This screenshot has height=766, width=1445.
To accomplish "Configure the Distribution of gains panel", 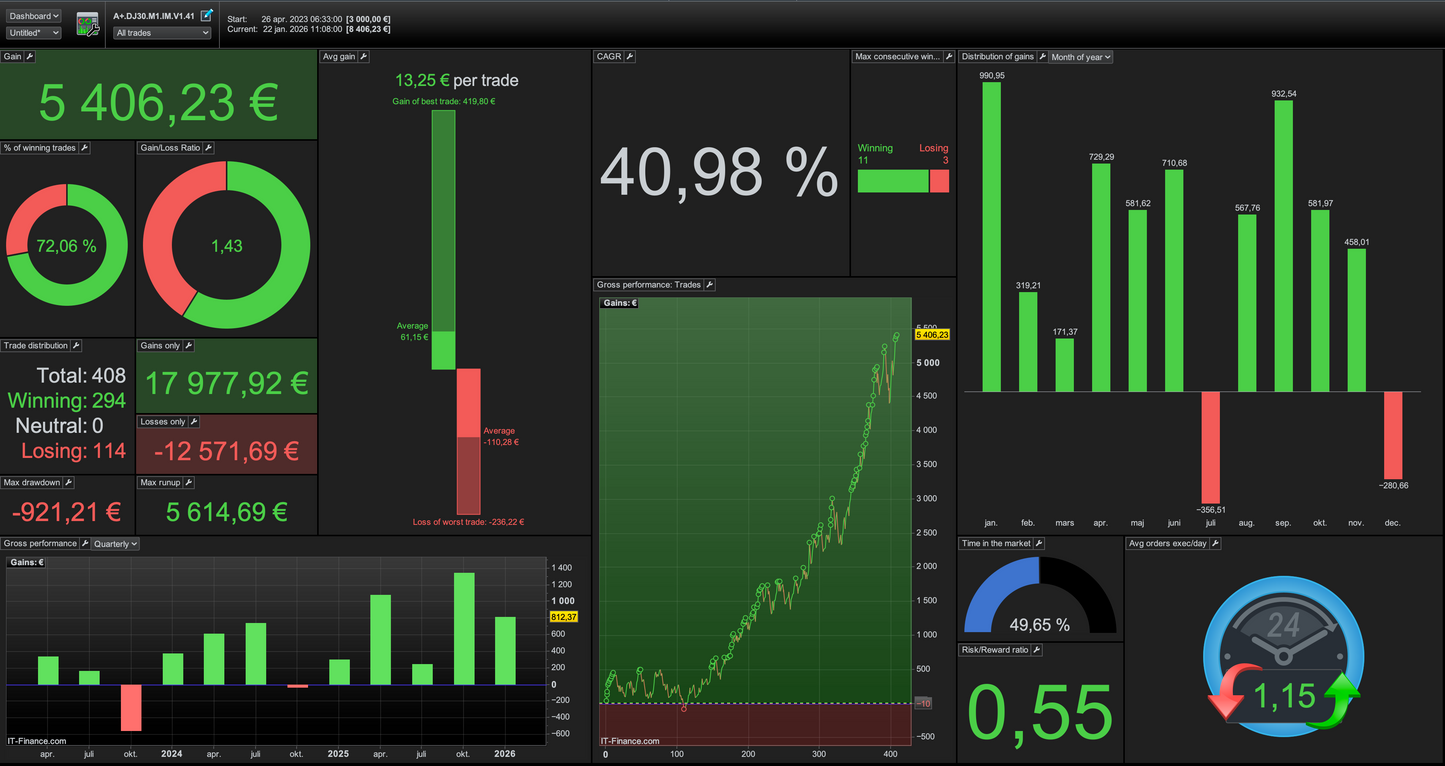I will click(1042, 56).
